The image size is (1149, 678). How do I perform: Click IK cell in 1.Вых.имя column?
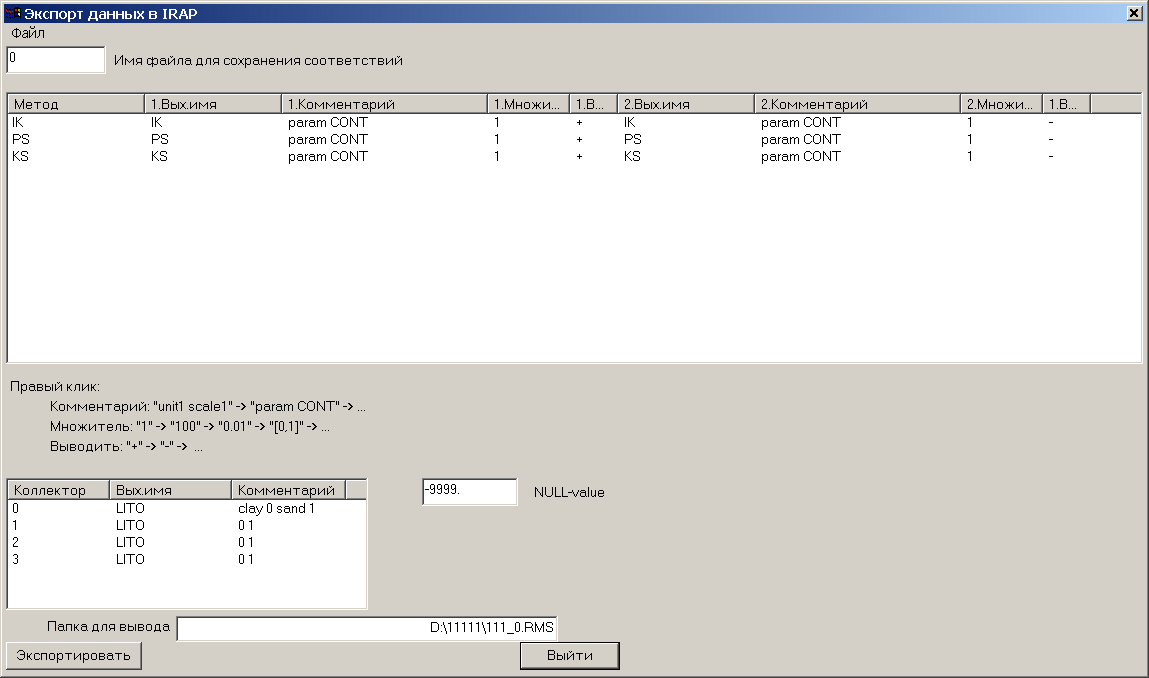(x=157, y=122)
